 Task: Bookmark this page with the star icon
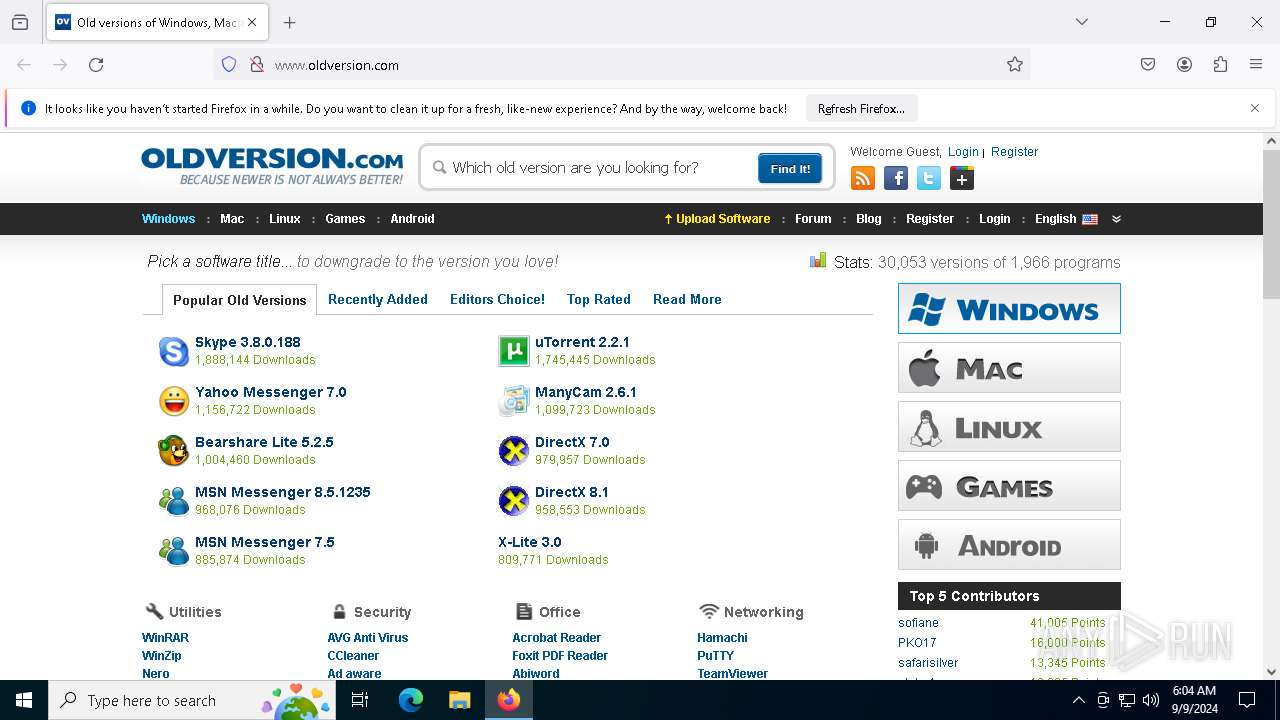click(x=1015, y=65)
